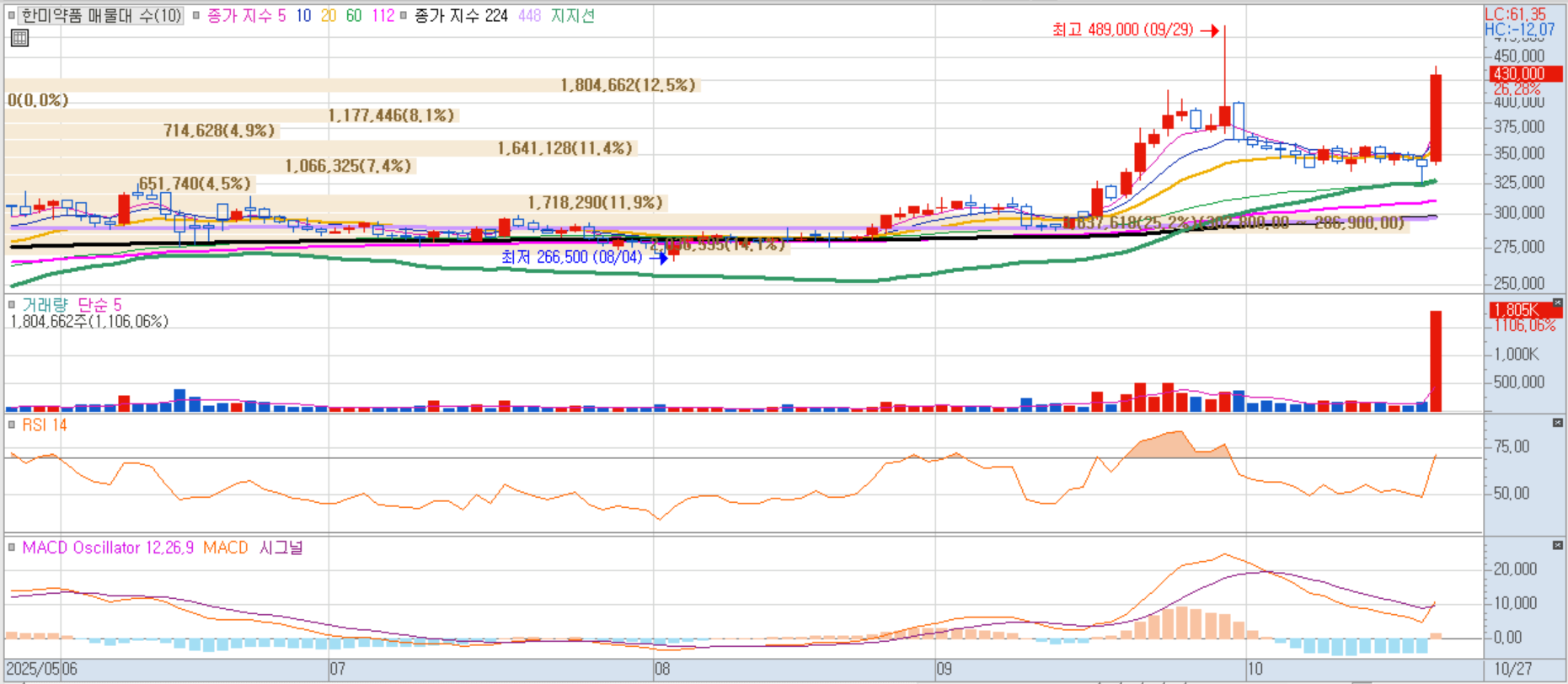The image size is (1568, 684).
Task: Select the lavender 448 moving average label
Action: [530, 15]
